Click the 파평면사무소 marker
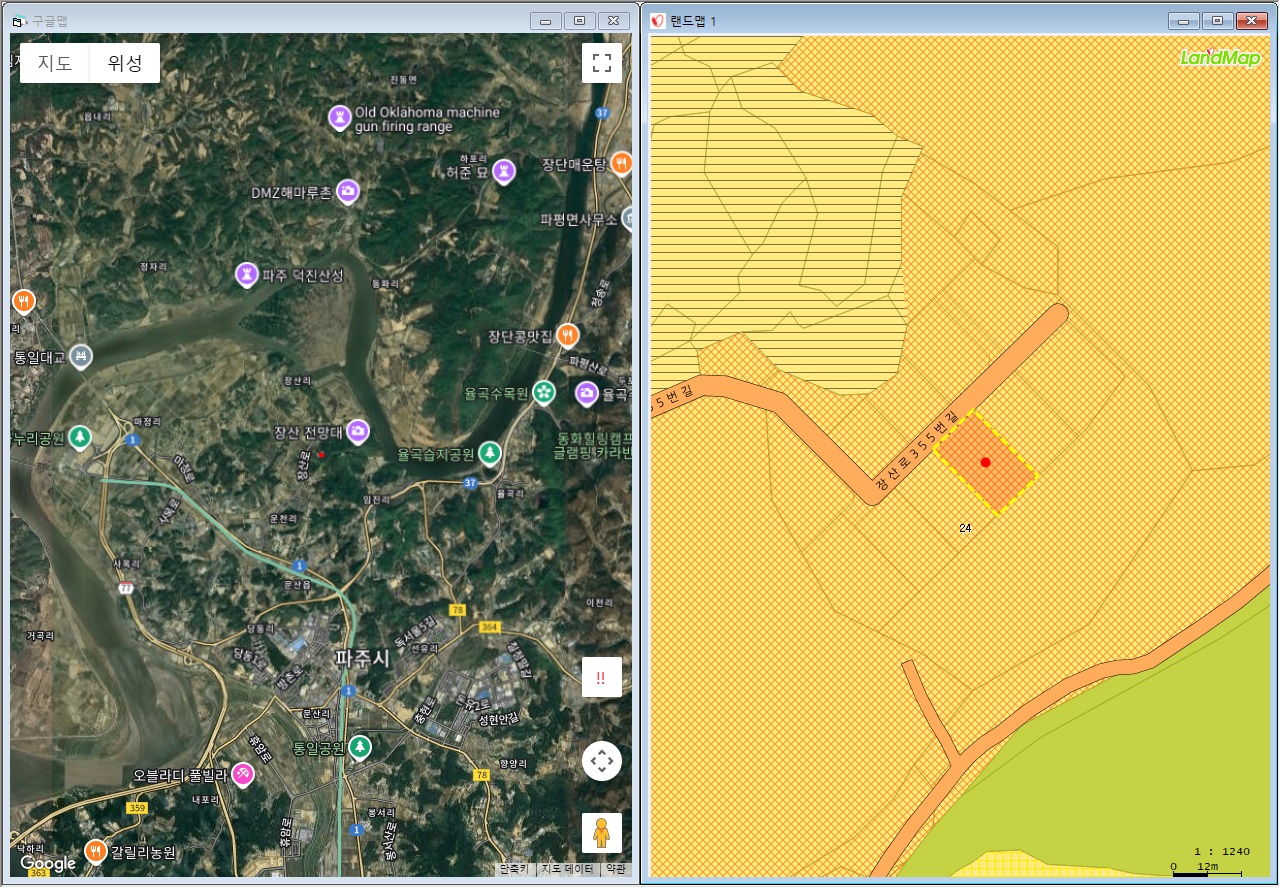The width and height of the screenshot is (1280, 888). pos(627,217)
